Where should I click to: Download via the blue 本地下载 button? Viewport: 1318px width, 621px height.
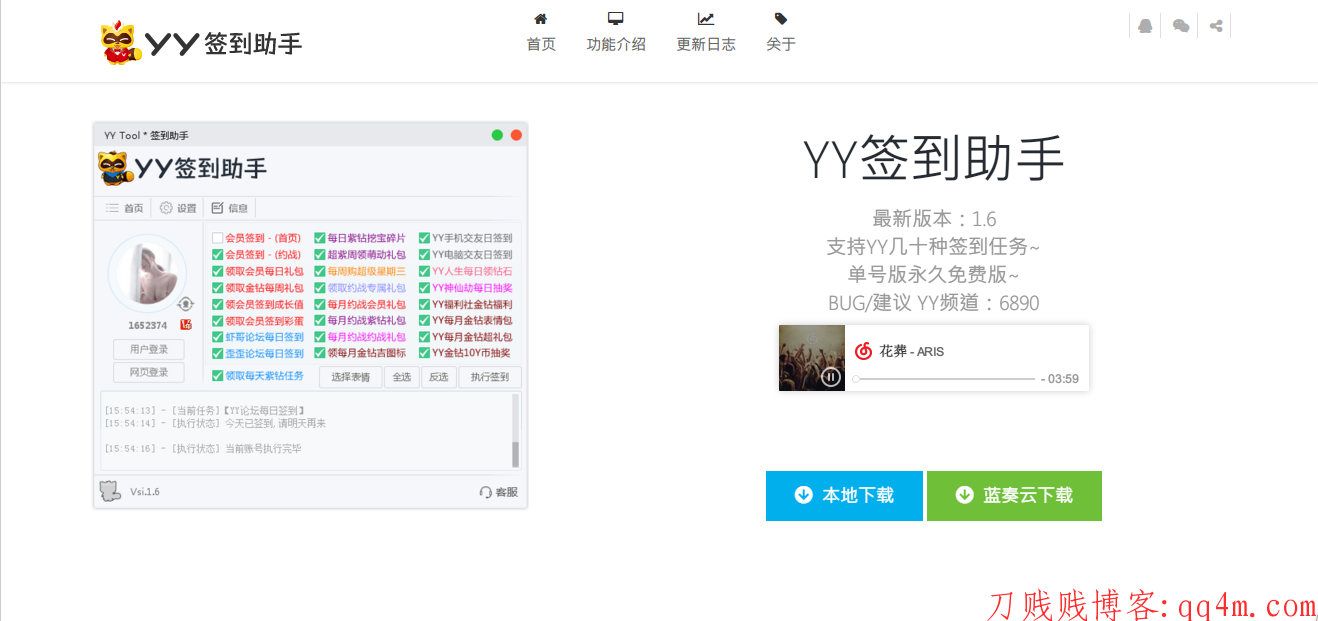pyautogui.click(x=844, y=496)
